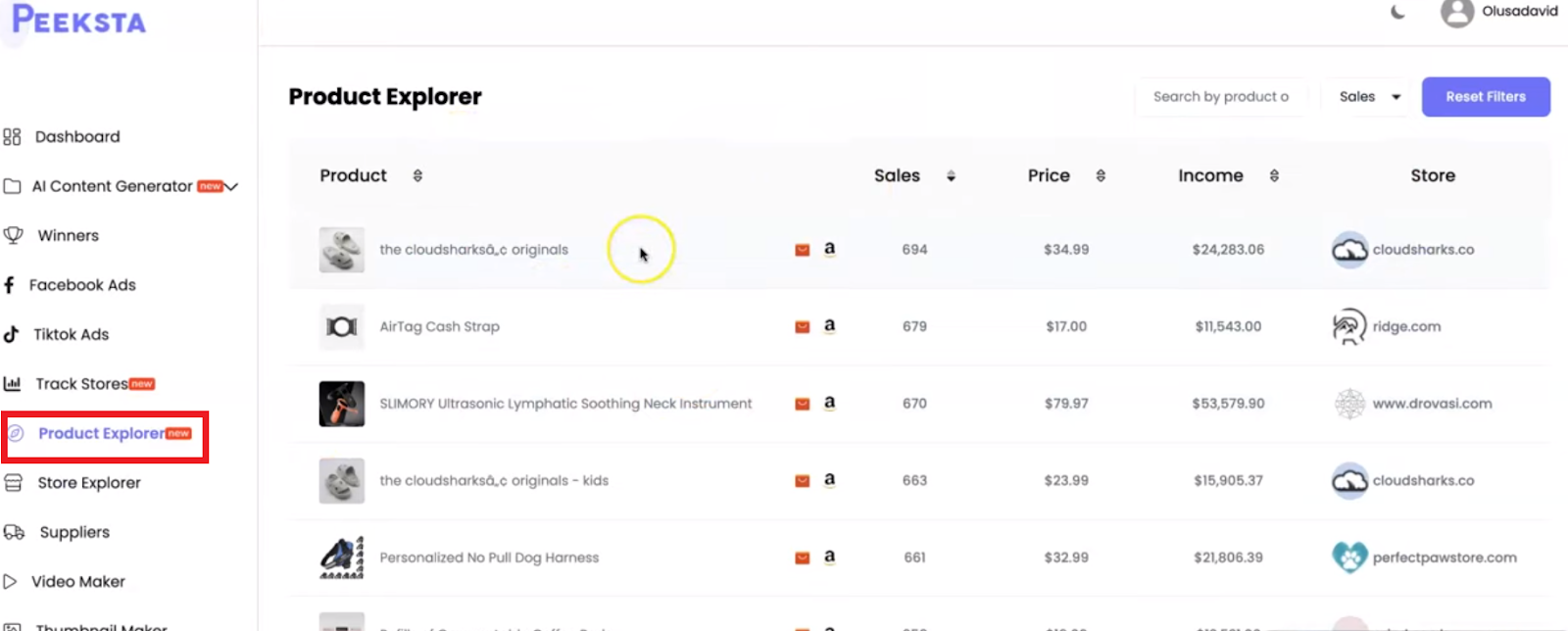Screen dimensions: 1568x631
Task: Open Video Maker section
Action: (78, 582)
